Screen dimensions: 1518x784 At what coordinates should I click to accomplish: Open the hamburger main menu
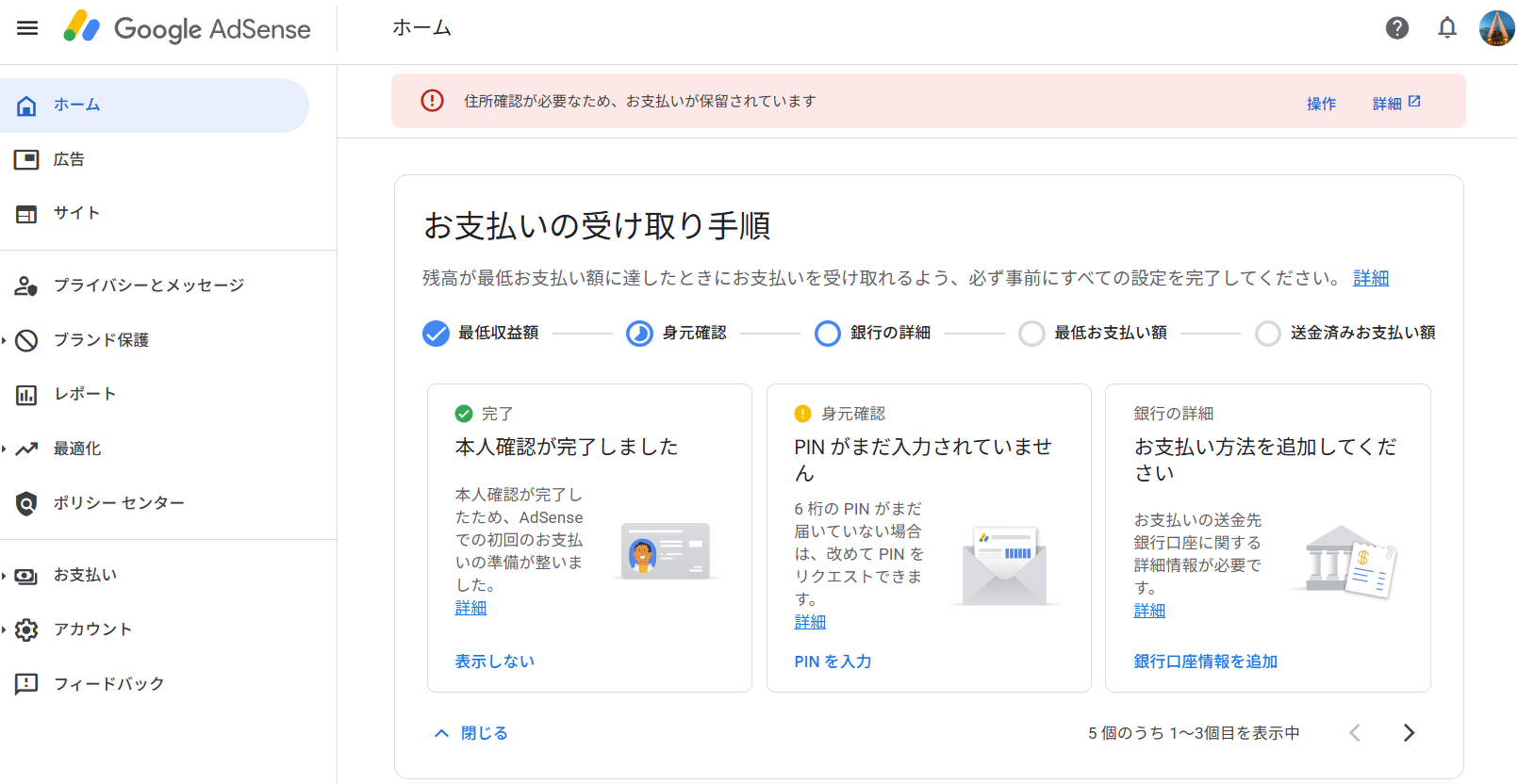(27, 28)
